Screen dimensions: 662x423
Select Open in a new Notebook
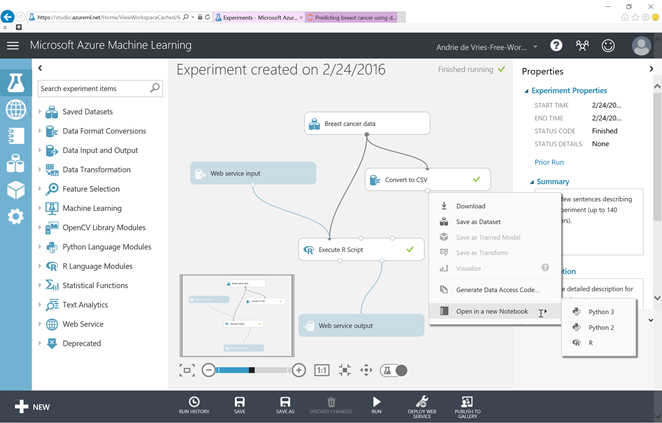pos(495,311)
